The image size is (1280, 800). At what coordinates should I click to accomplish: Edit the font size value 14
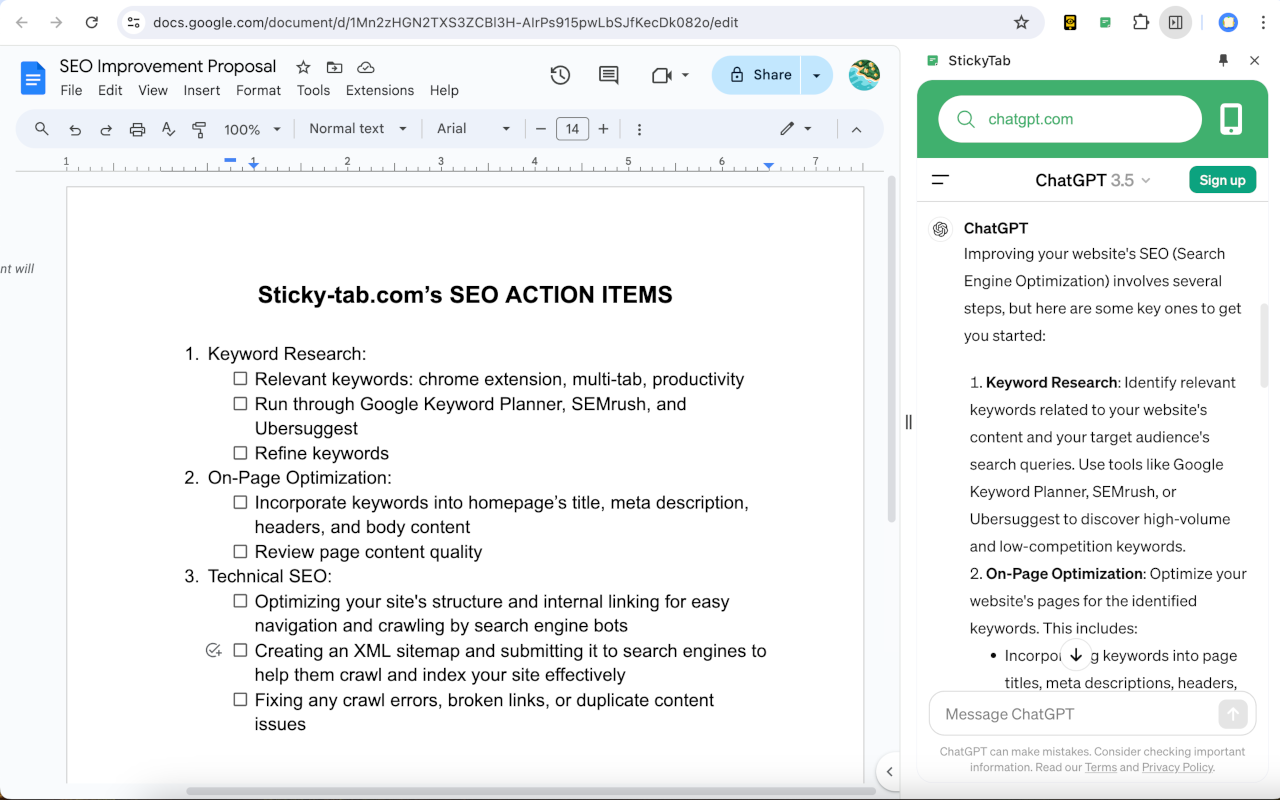pos(572,129)
